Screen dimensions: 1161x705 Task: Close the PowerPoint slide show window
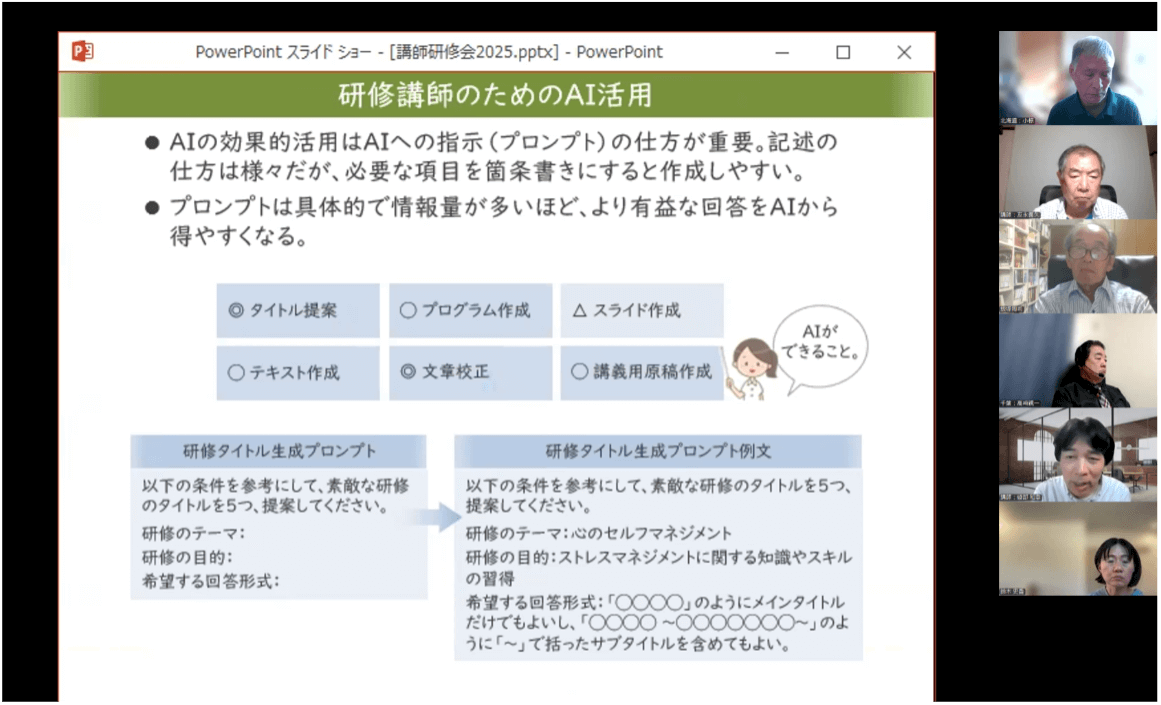coord(904,52)
